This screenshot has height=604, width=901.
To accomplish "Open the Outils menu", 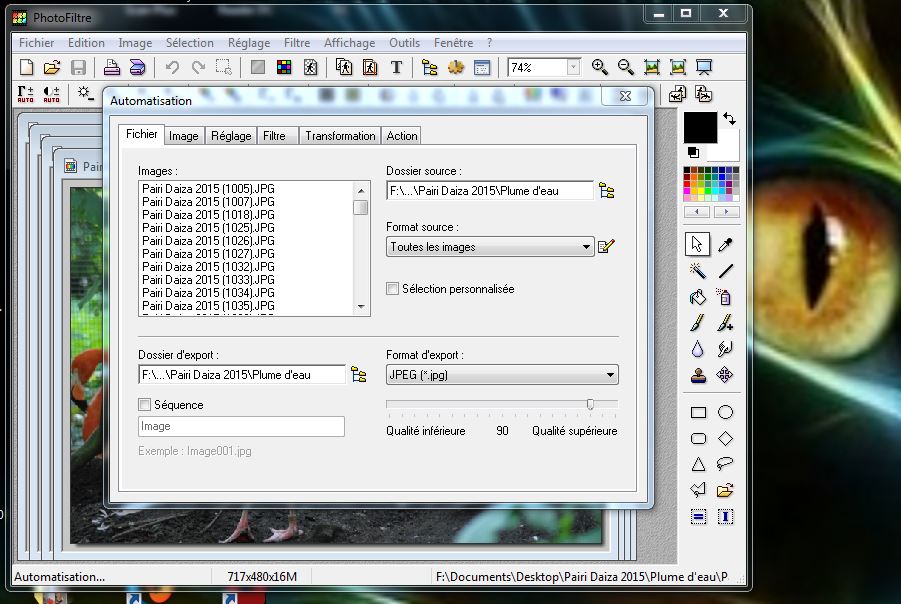I will (405, 43).
